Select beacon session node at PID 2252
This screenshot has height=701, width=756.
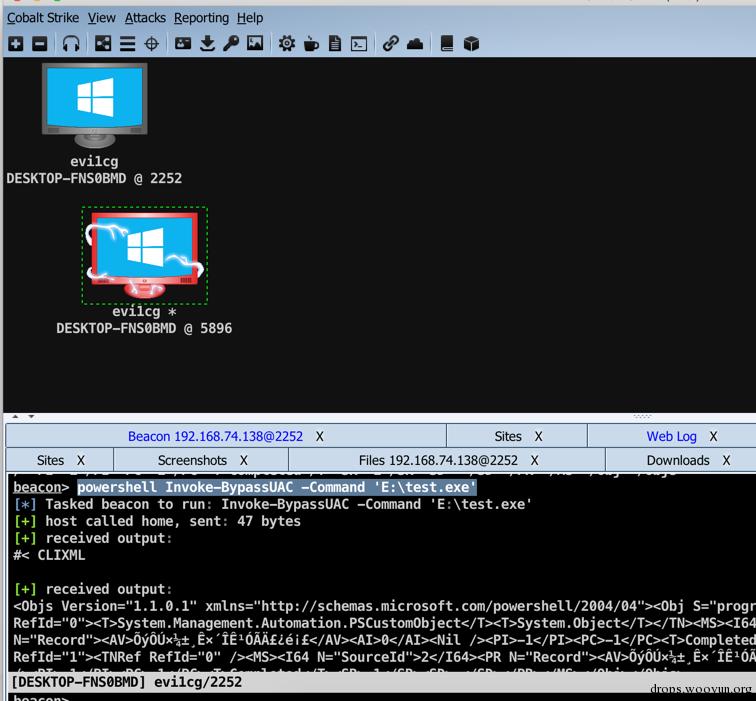click(94, 105)
